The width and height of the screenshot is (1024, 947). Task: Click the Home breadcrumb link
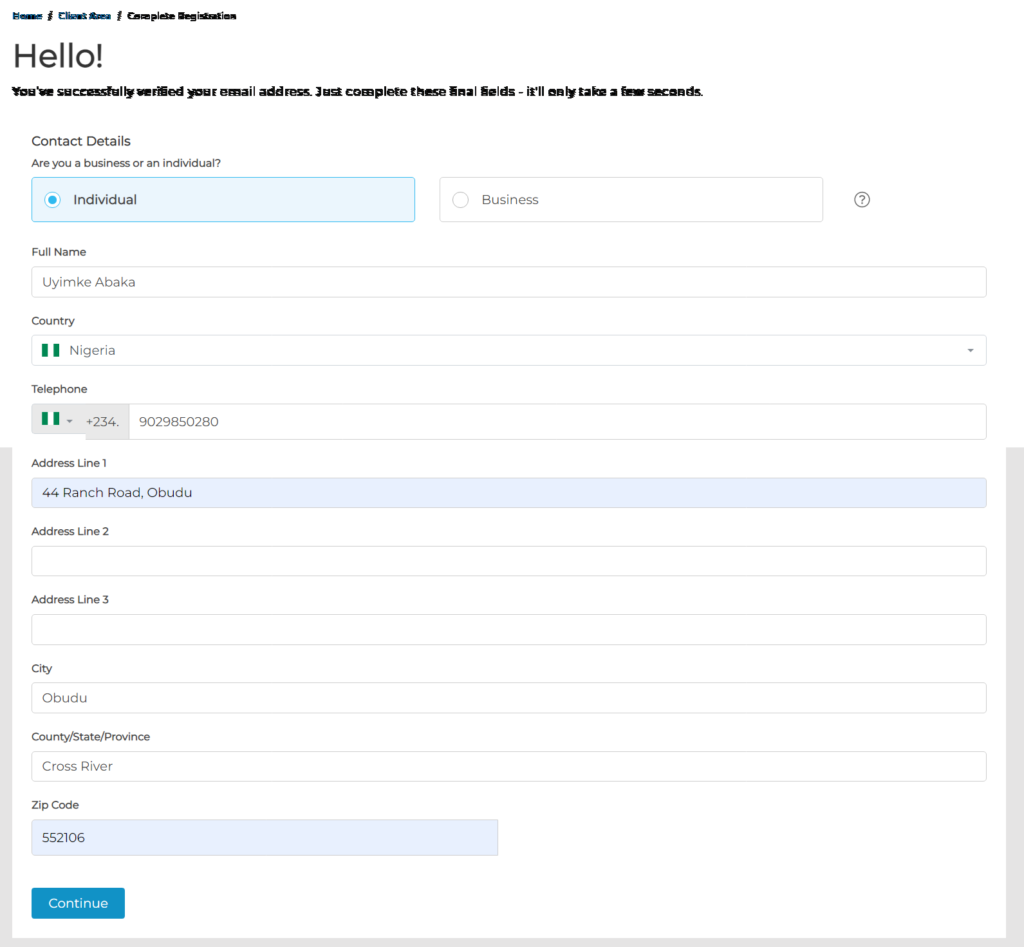click(27, 16)
